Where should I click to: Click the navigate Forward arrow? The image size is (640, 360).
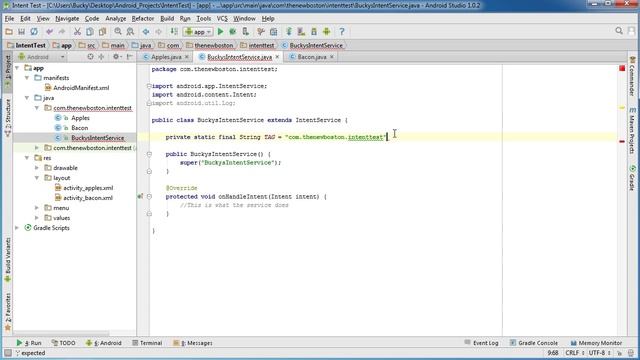click(x=158, y=31)
